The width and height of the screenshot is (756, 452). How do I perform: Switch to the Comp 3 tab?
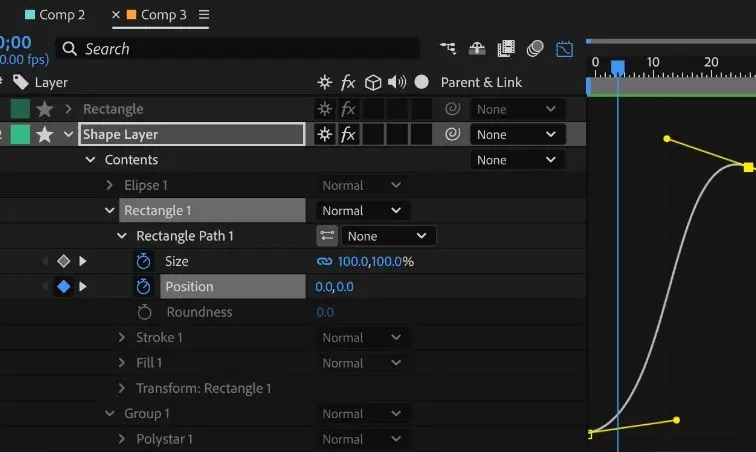[157, 15]
